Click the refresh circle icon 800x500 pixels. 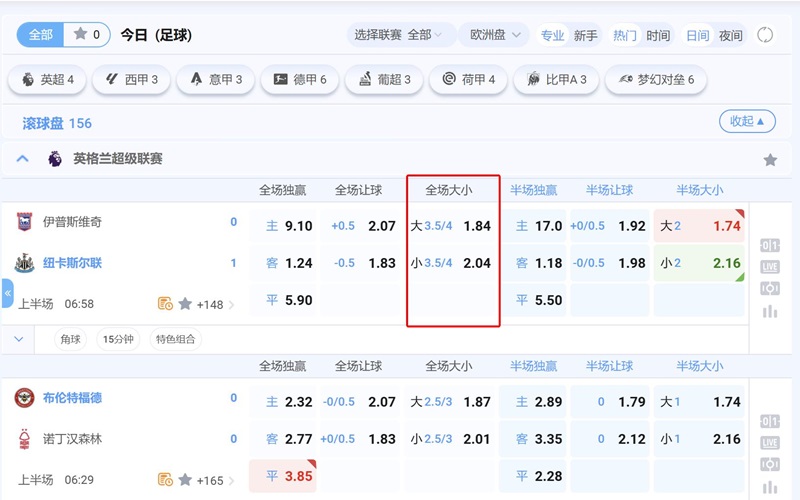click(765, 35)
